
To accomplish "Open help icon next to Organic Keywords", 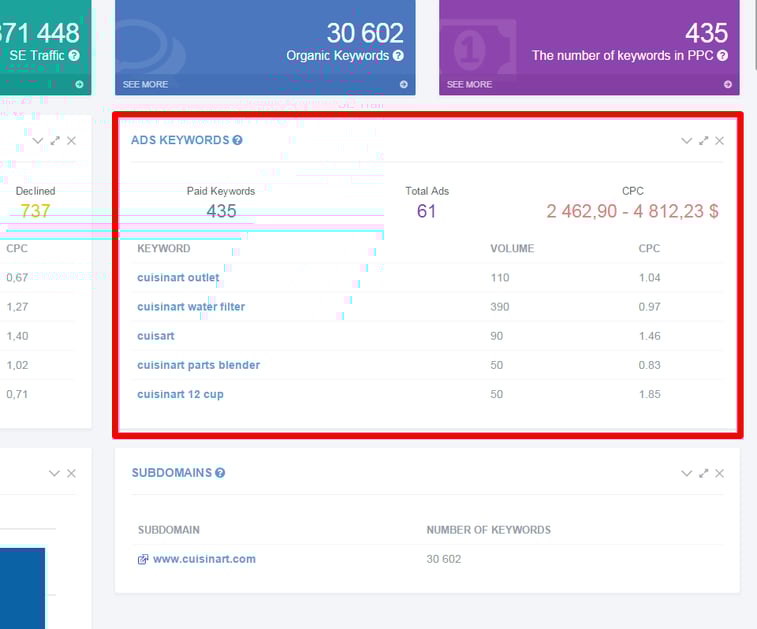I will (398, 56).
